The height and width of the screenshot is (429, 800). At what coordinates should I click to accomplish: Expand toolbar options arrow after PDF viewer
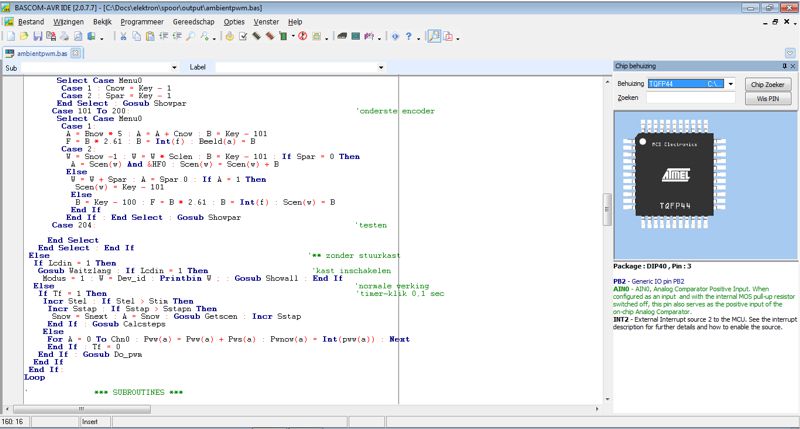coord(458,37)
